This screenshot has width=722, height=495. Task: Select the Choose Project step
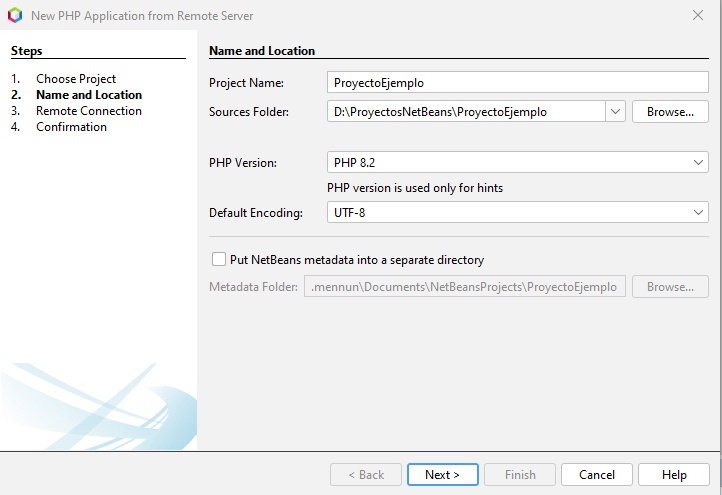tap(76, 79)
